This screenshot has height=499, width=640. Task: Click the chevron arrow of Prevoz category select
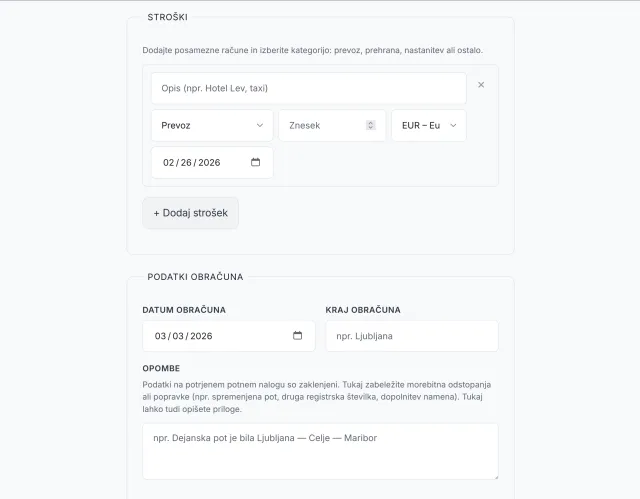(260, 125)
